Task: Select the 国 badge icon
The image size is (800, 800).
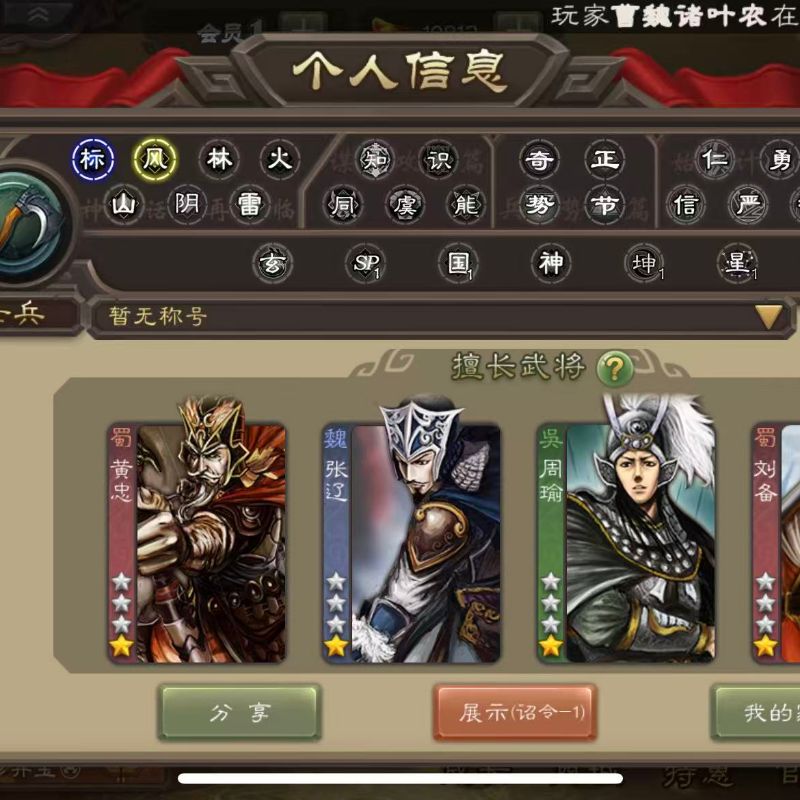Action: point(458,263)
